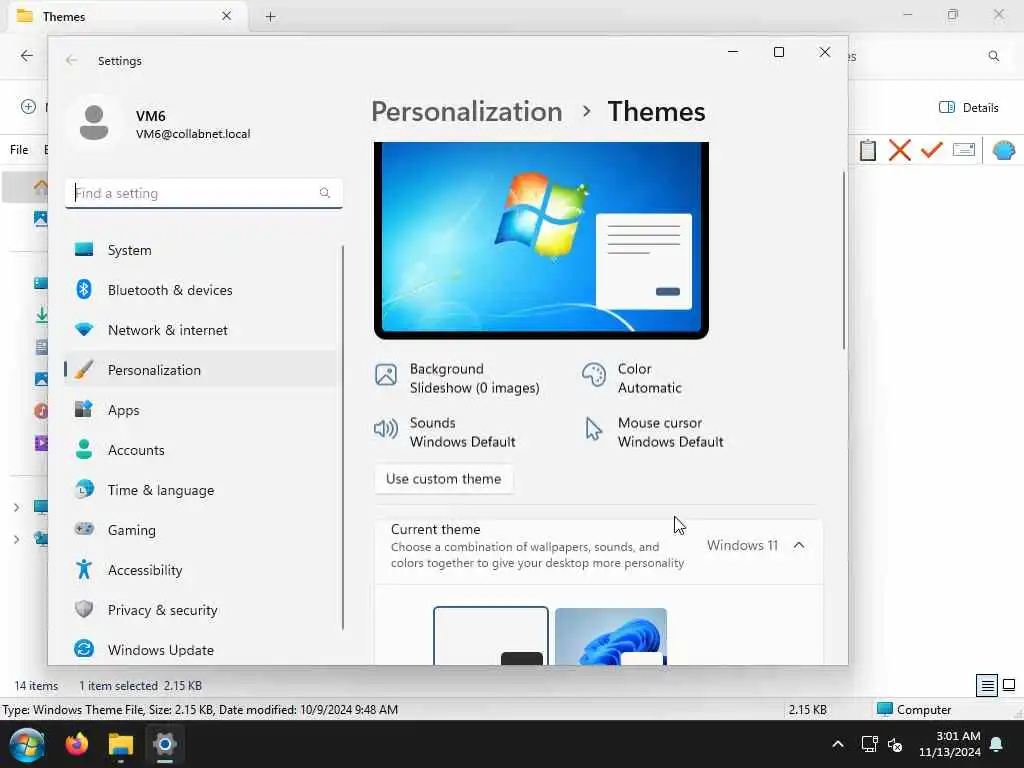
Task: Open notification bell in taskbar
Action: pos(997,744)
